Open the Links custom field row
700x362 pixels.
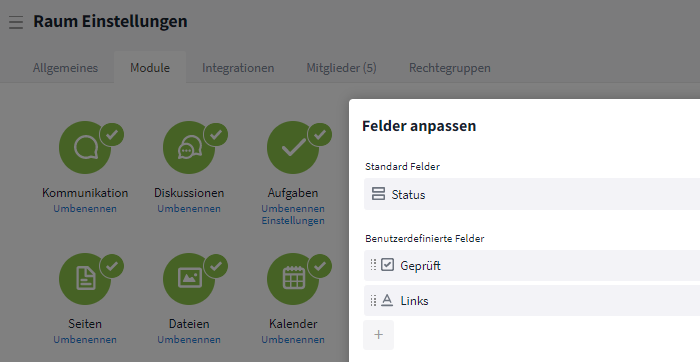[x=532, y=301]
